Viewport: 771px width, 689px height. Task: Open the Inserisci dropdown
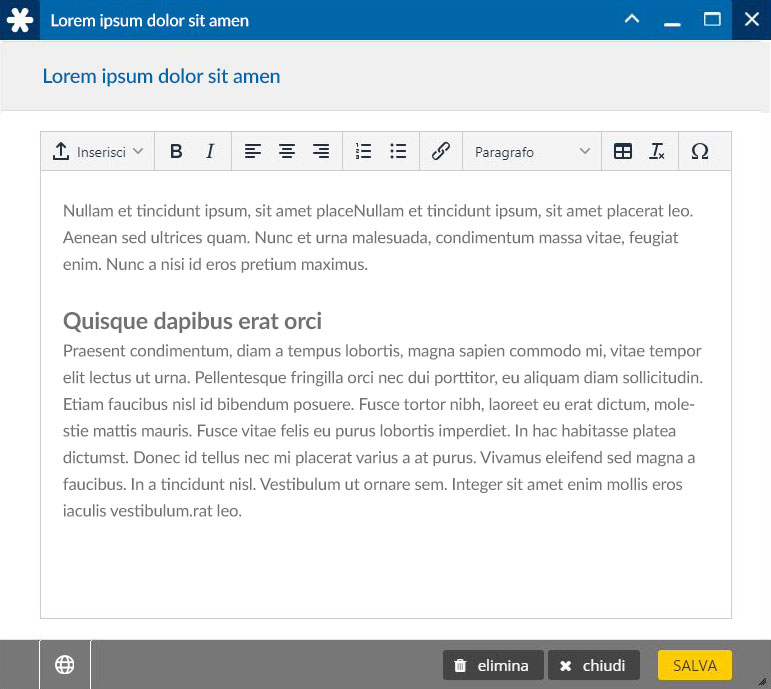(x=97, y=151)
